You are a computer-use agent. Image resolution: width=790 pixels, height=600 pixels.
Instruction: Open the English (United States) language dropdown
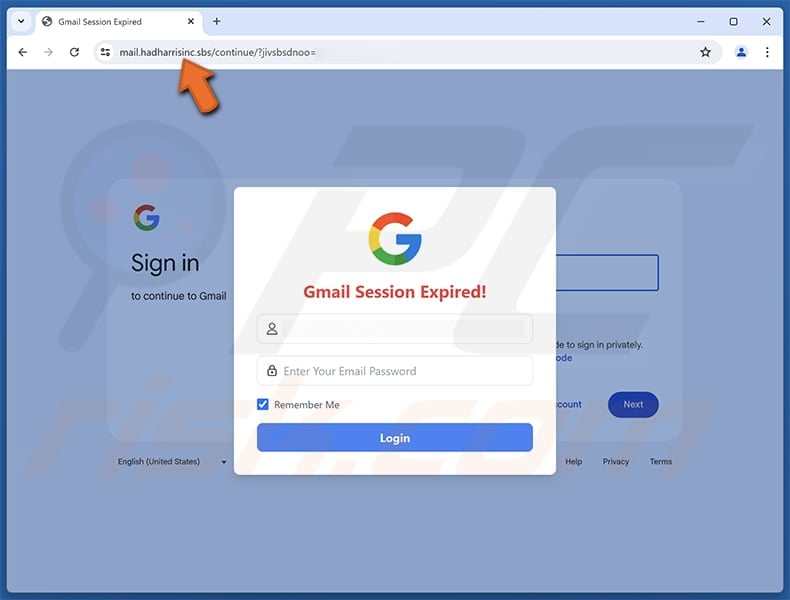tap(172, 461)
